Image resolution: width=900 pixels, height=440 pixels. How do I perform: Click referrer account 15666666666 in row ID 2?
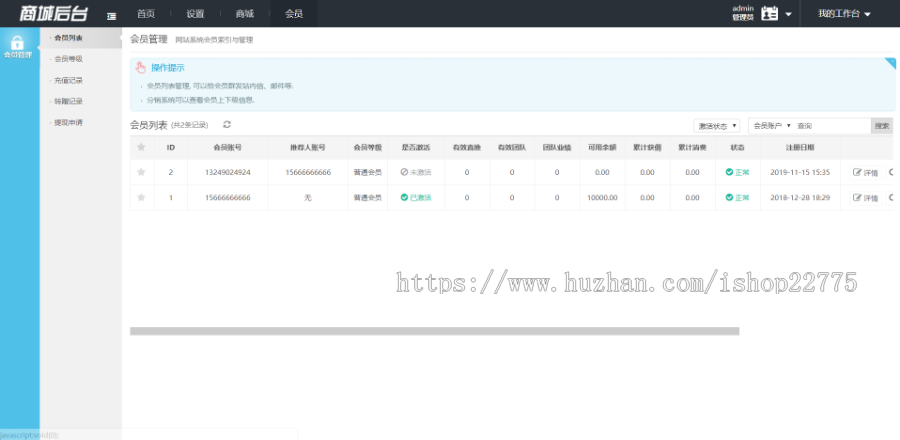(308, 172)
